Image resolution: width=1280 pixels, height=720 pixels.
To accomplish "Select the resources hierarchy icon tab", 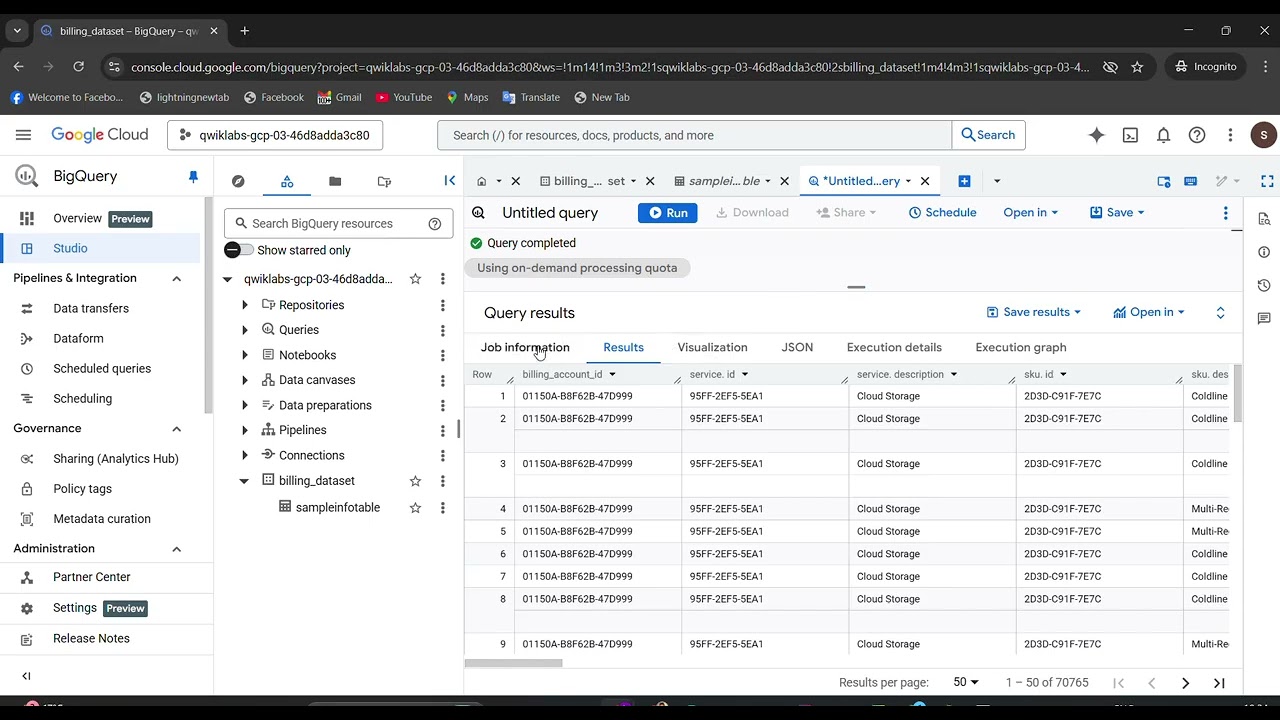I will point(287,181).
